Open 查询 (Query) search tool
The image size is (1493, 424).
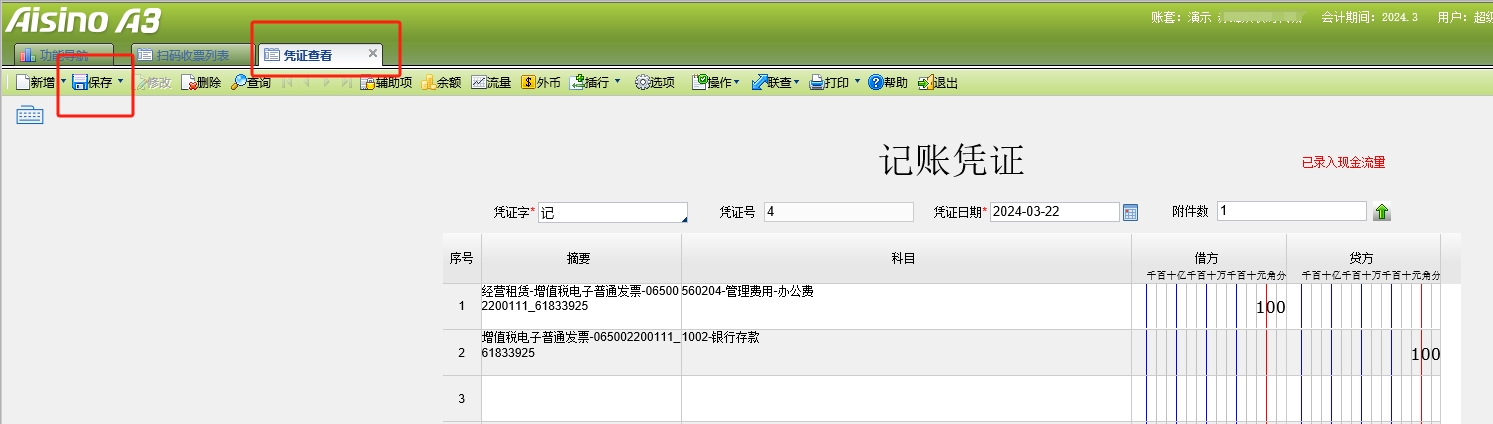click(x=251, y=83)
